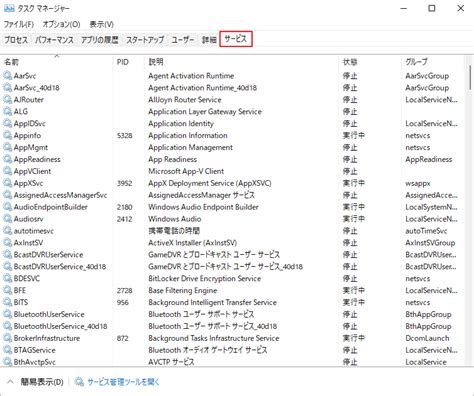Click the AppXSvc gear icon
474x396 pixels.
8,183
